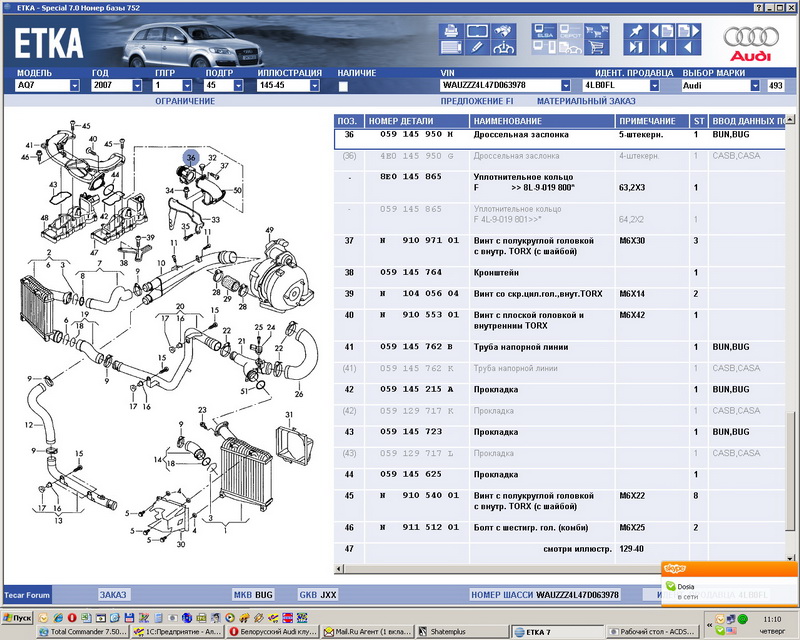This screenshot has height=640, width=800.
Task: Click the Skype notification for Dosia
Action: [x=729, y=584]
